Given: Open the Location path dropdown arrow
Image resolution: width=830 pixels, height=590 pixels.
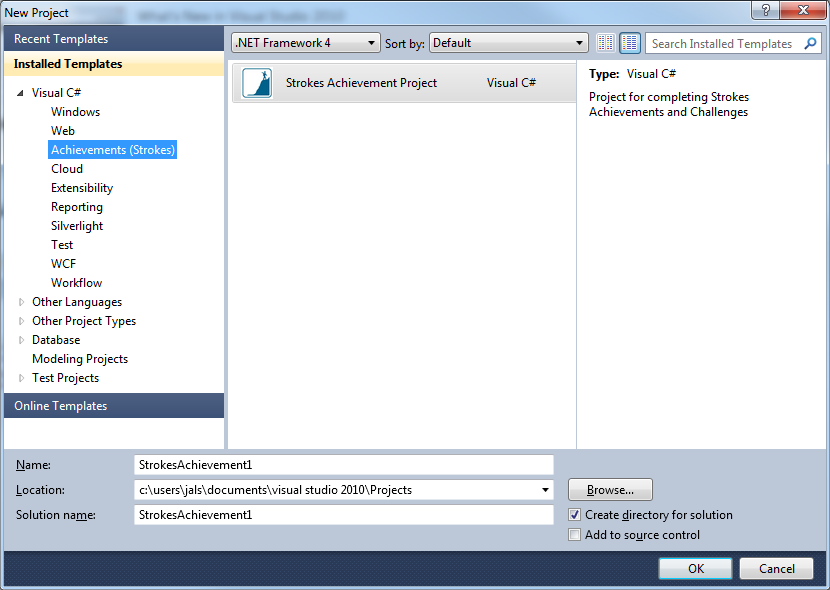Looking at the screenshot, I should click(545, 490).
